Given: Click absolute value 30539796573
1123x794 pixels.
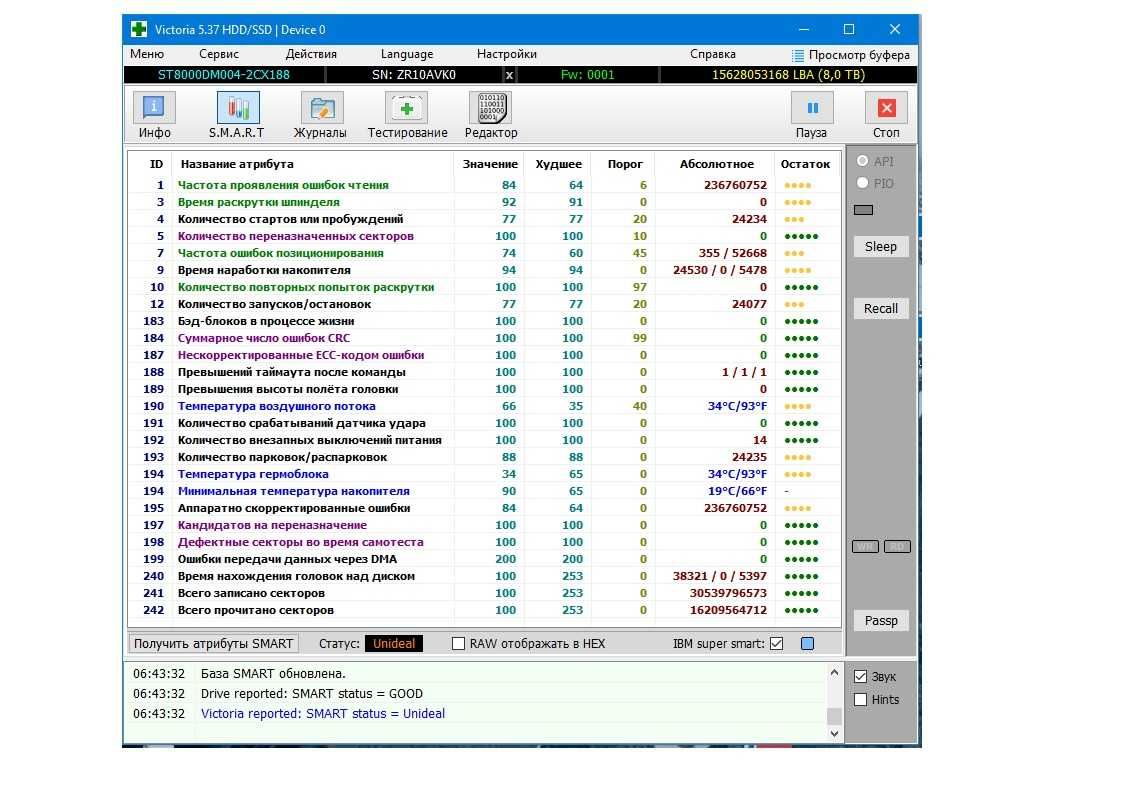Looking at the screenshot, I should click(728, 593).
